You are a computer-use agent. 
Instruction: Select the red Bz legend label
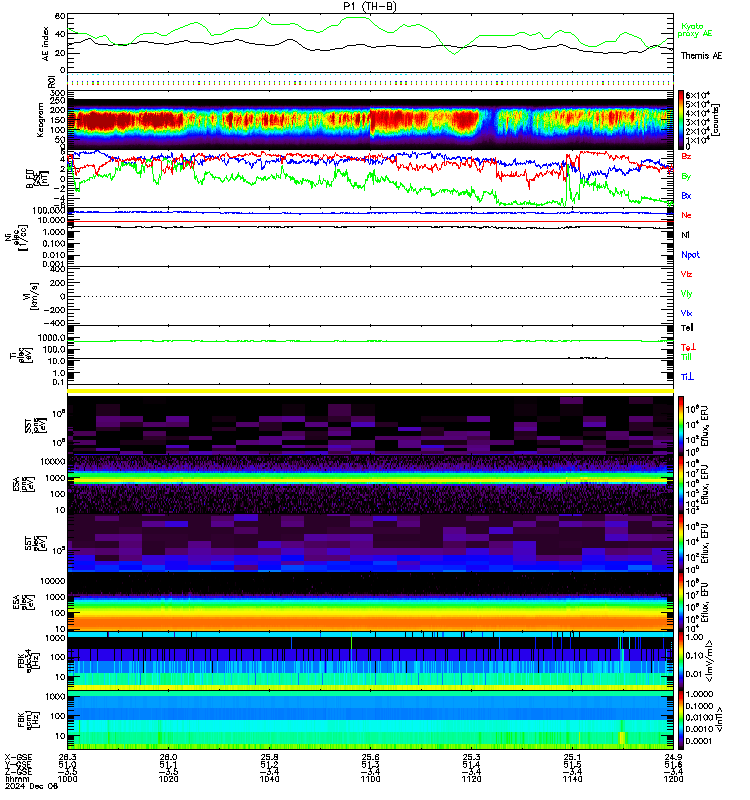[x=686, y=157]
